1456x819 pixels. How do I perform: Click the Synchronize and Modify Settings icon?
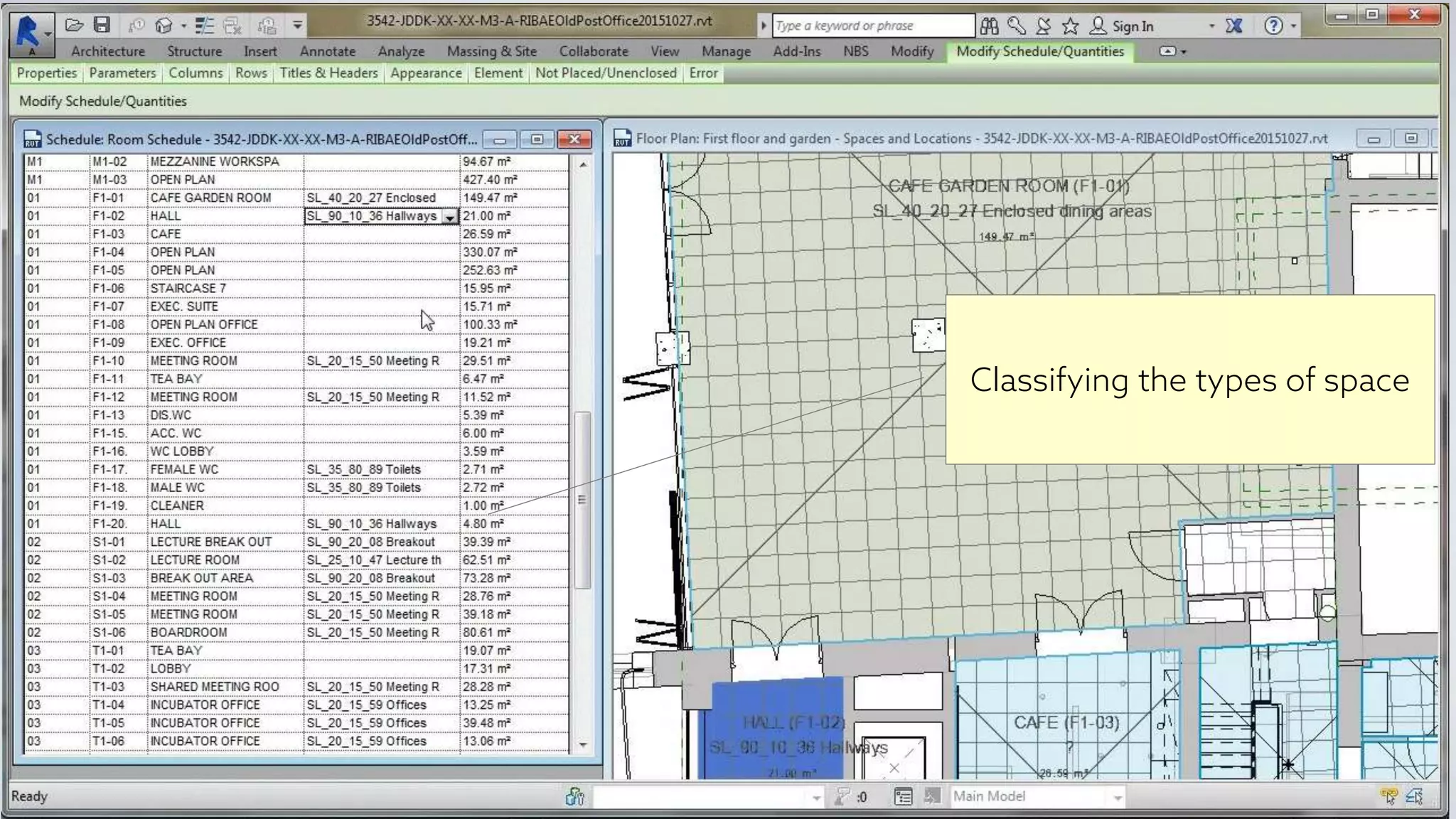coord(136,26)
